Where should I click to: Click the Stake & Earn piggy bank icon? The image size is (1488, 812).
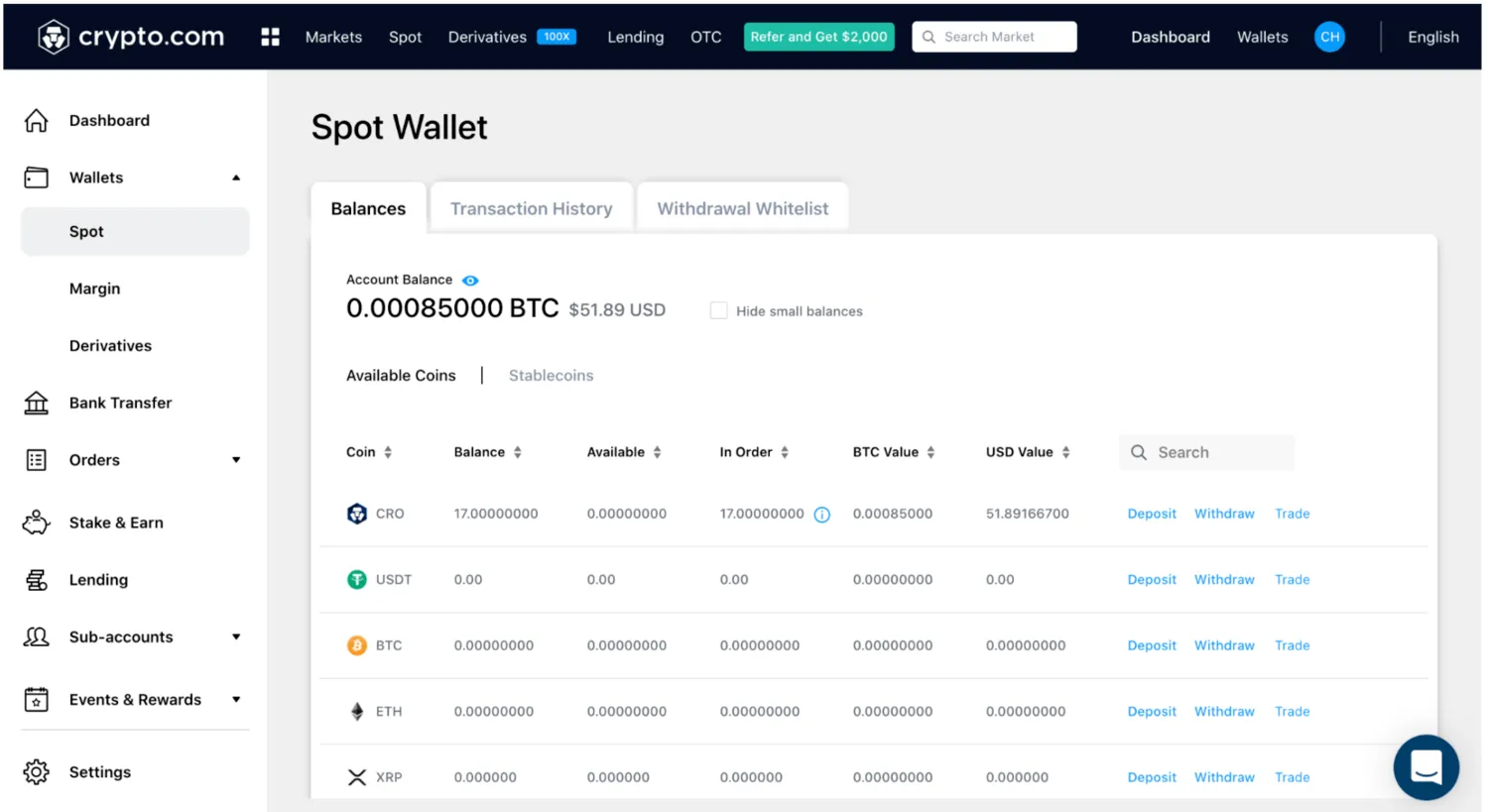pyautogui.click(x=37, y=522)
